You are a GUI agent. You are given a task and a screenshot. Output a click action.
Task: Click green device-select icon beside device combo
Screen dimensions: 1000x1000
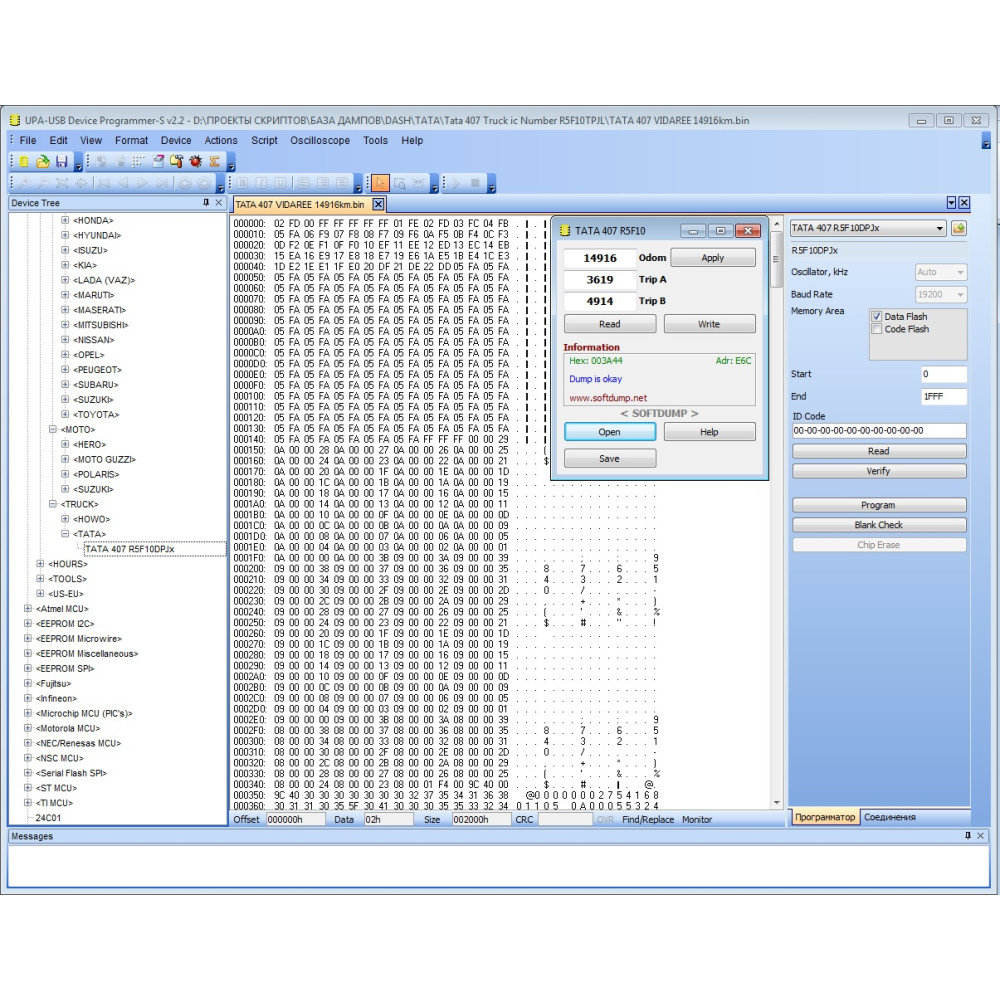(959, 228)
